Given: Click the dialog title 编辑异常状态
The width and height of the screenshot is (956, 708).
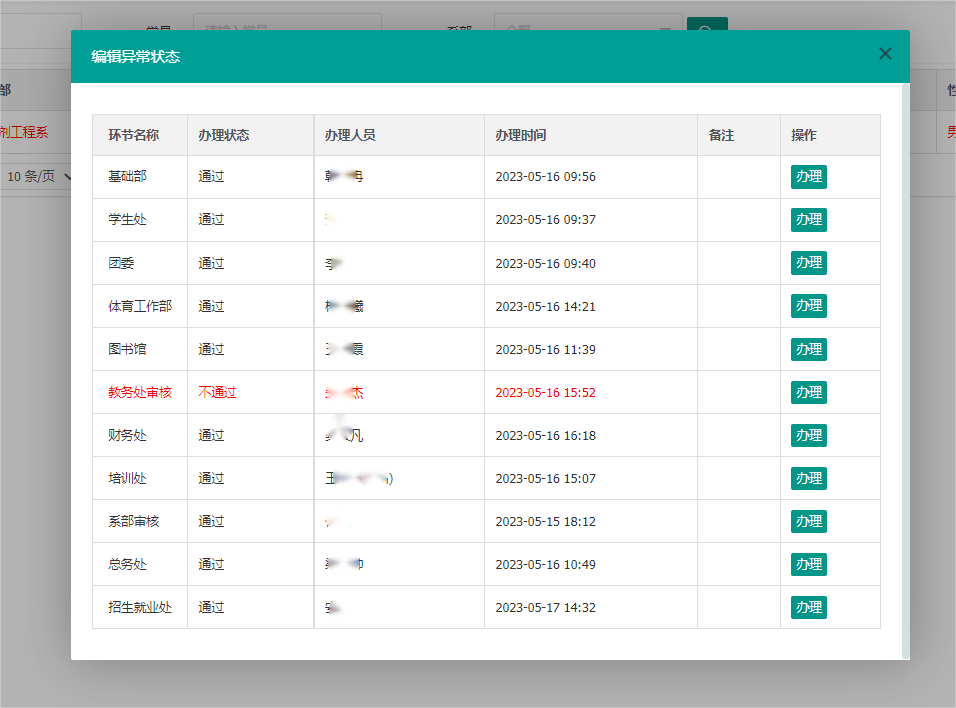Looking at the screenshot, I should point(135,57).
